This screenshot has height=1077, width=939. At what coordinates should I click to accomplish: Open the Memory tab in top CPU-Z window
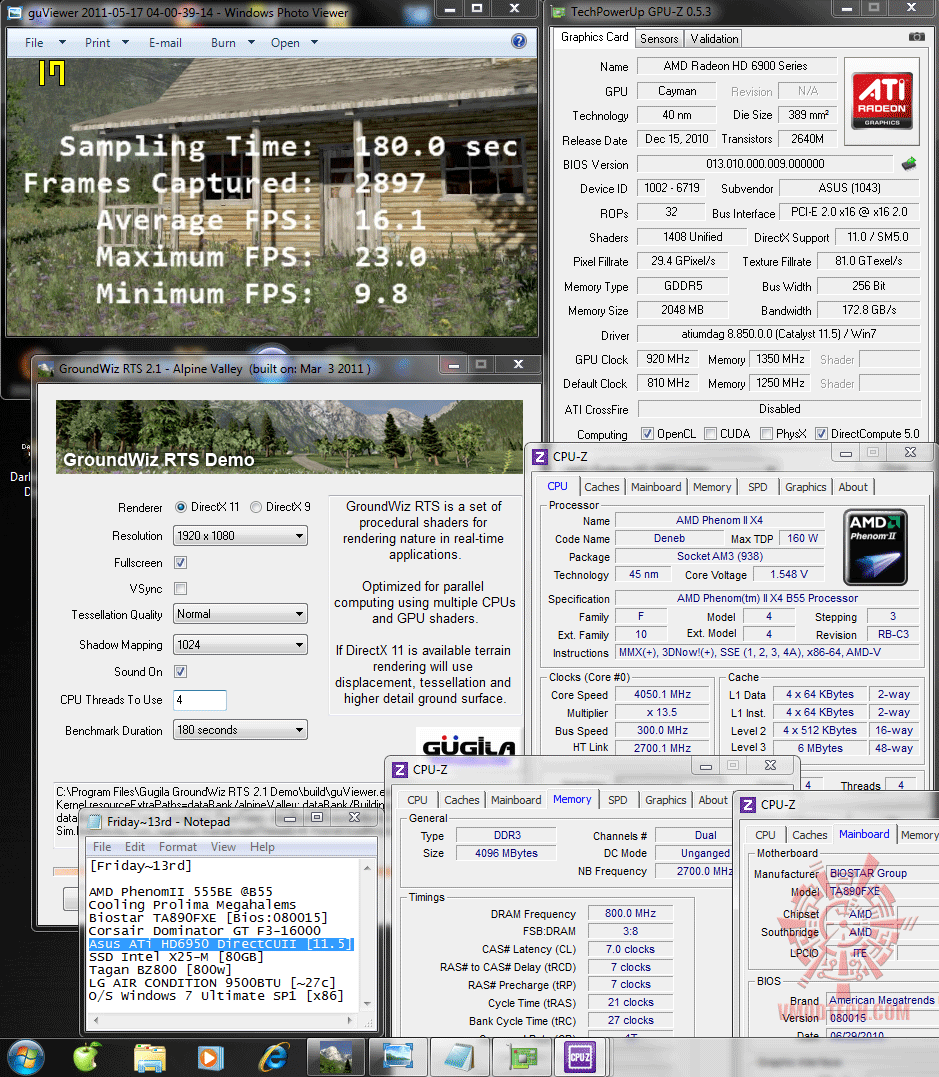click(x=712, y=487)
